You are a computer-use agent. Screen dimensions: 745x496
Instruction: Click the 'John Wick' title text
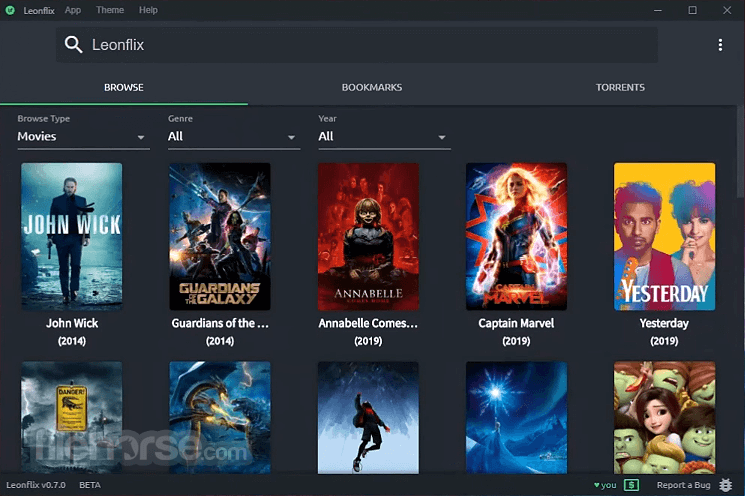tap(72, 323)
